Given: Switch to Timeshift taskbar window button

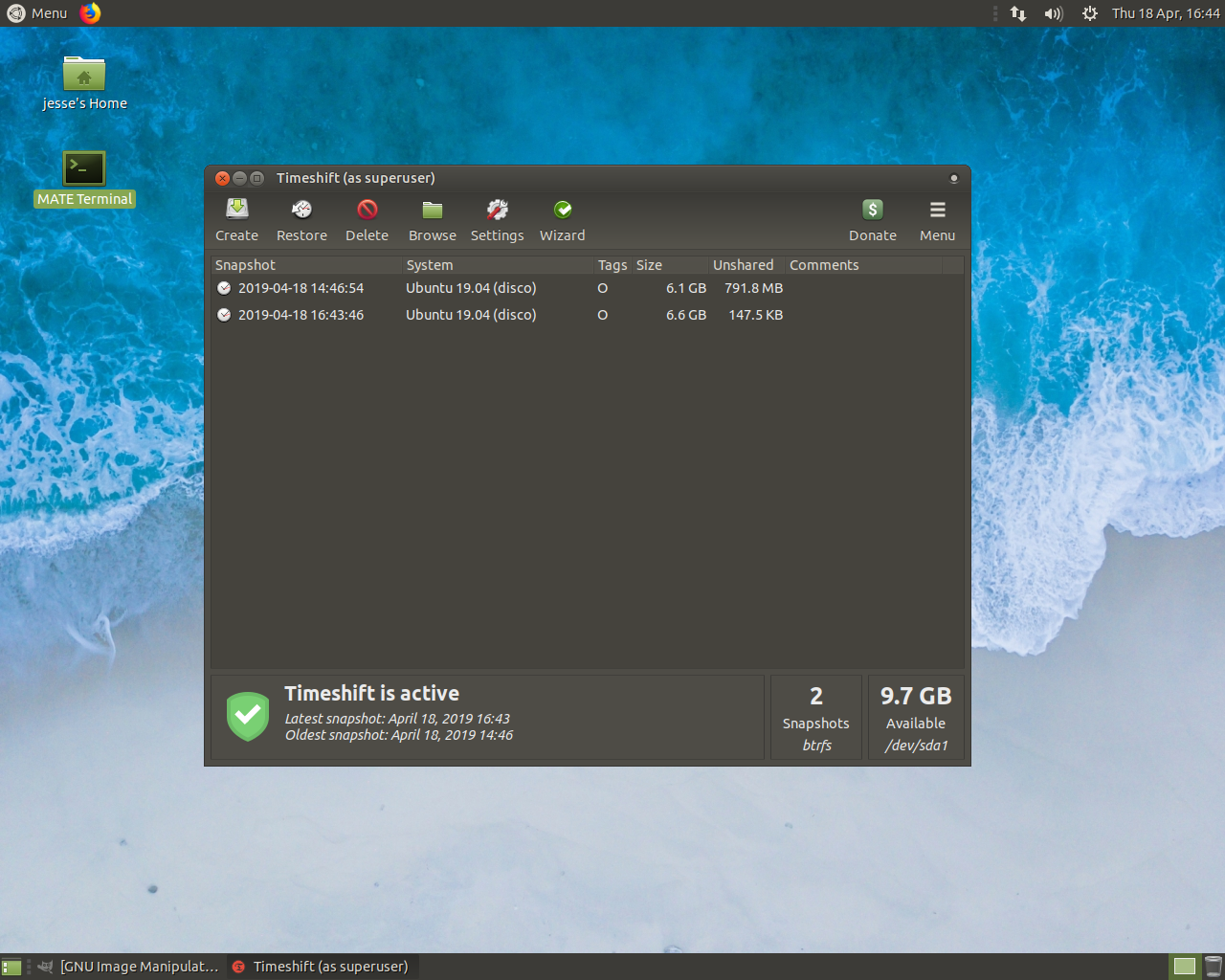Looking at the screenshot, I should (x=322, y=967).
